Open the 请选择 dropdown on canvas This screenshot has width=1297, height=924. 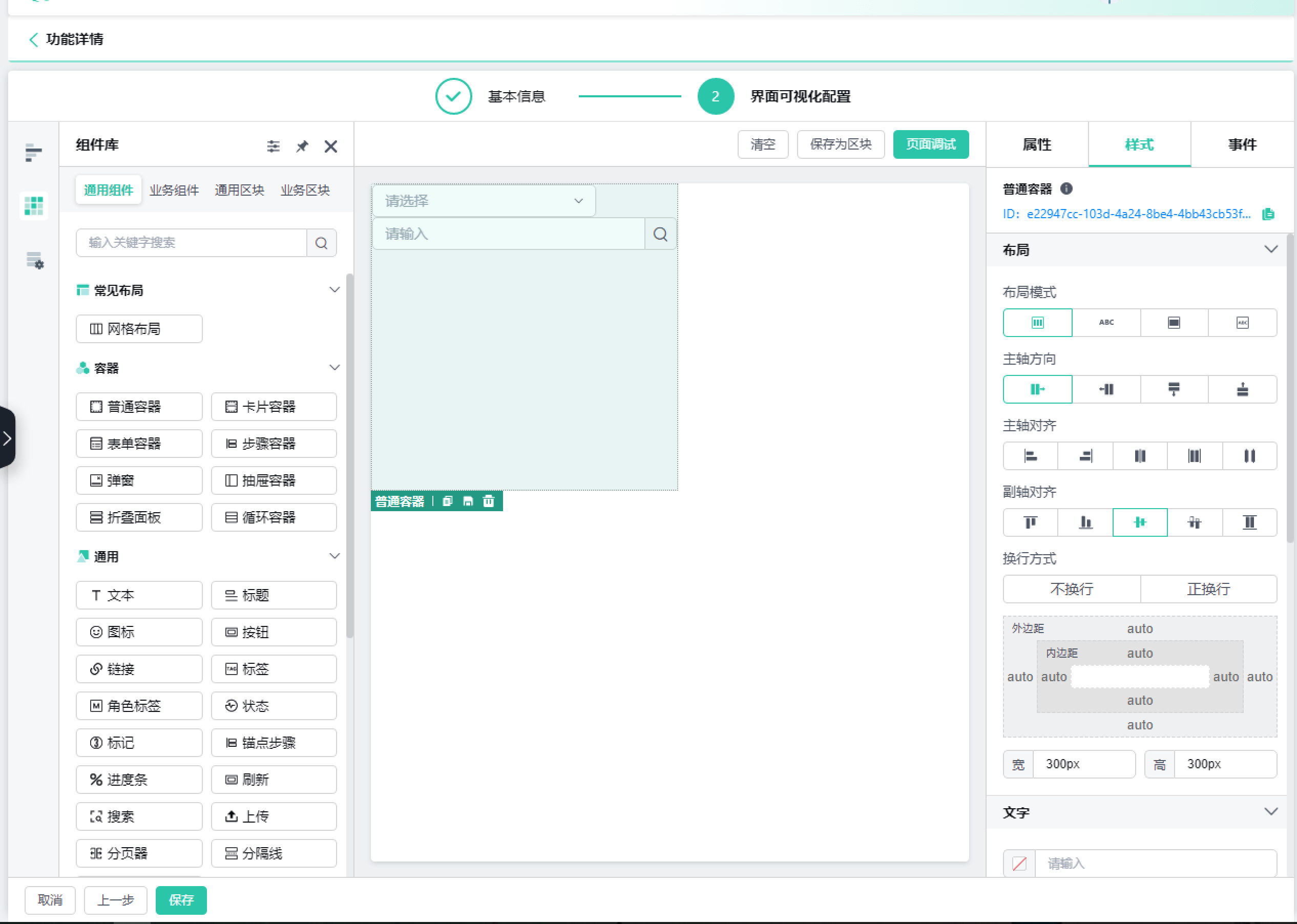click(484, 201)
